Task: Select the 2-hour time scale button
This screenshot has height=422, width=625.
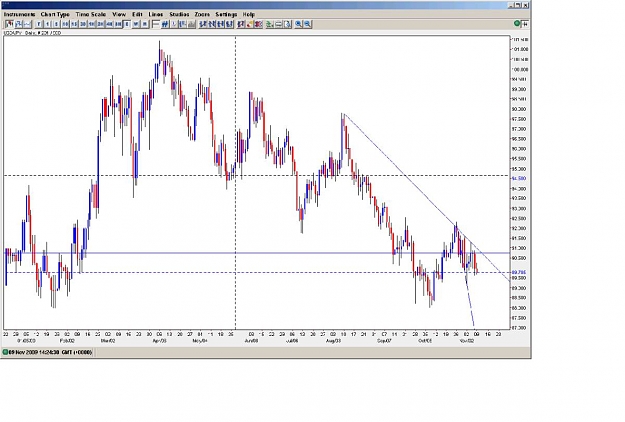Action: pos(100,24)
